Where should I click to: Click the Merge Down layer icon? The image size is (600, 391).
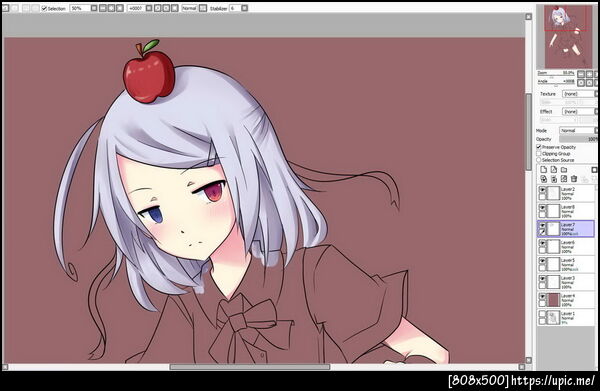554,179
